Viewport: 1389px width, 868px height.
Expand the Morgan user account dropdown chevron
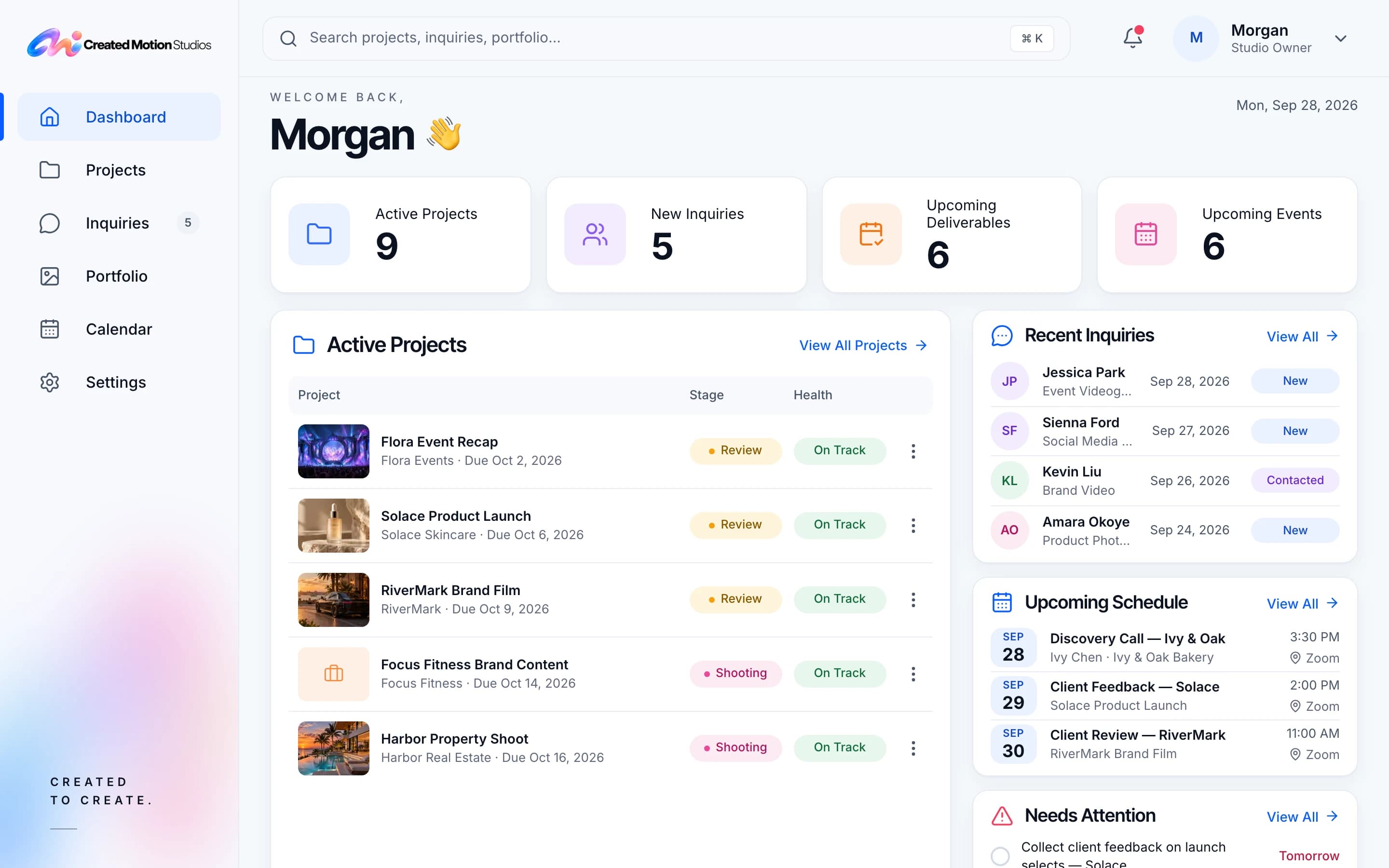(x=1340, y=39)
